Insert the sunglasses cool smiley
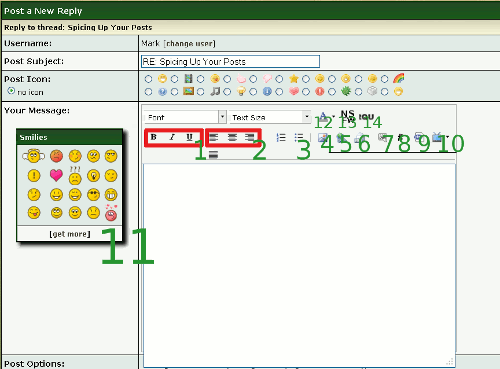 [x=93, y=195]
